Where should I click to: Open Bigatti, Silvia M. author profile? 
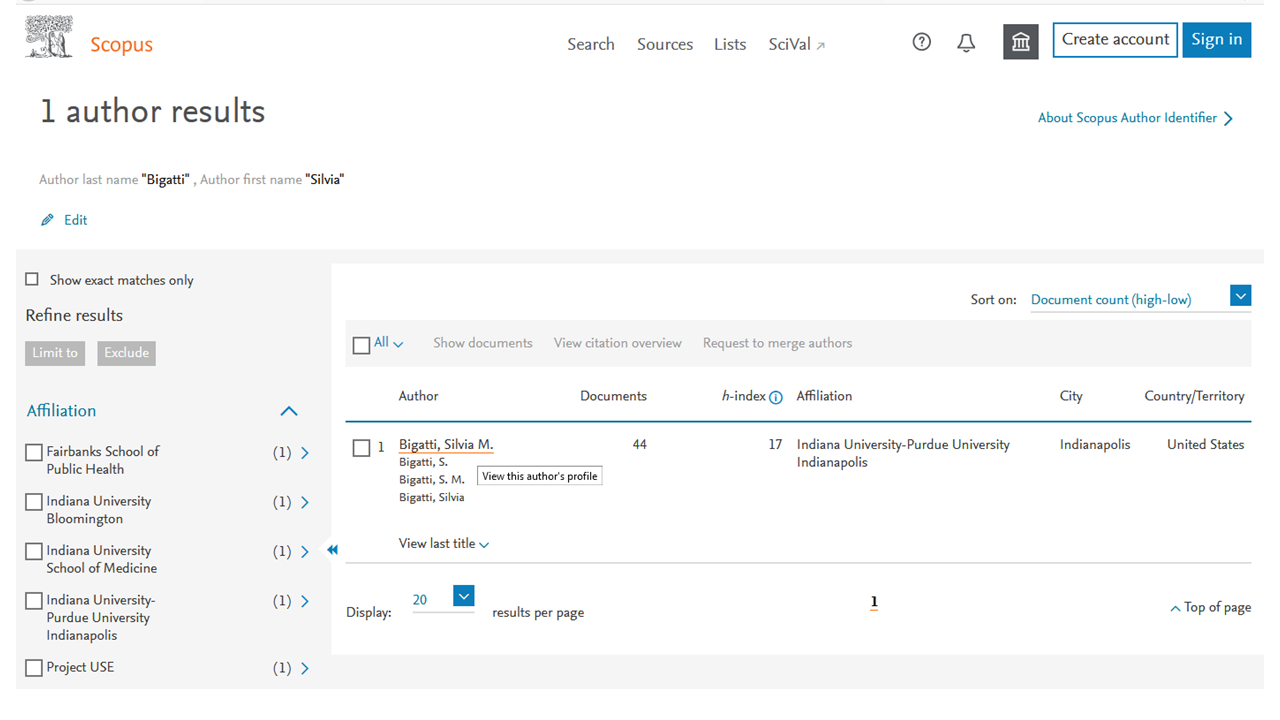[x=446, y=444]
